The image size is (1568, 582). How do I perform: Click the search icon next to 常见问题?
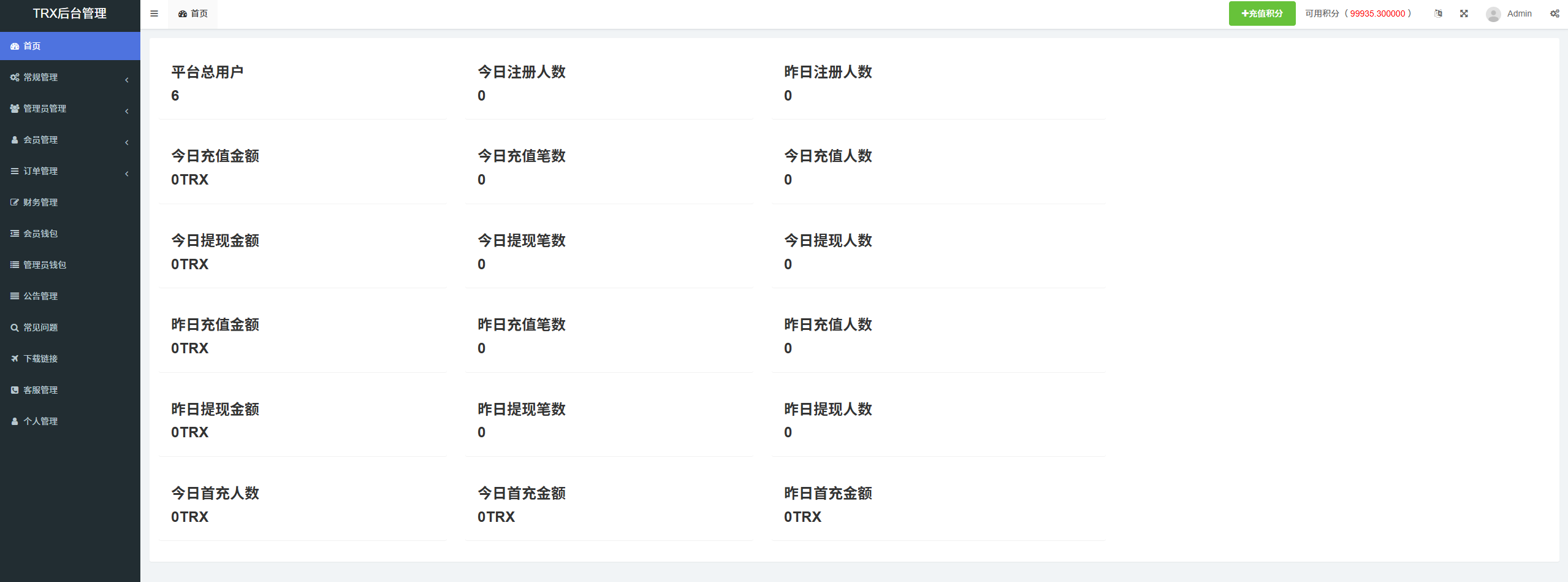[x=15, y=327]
